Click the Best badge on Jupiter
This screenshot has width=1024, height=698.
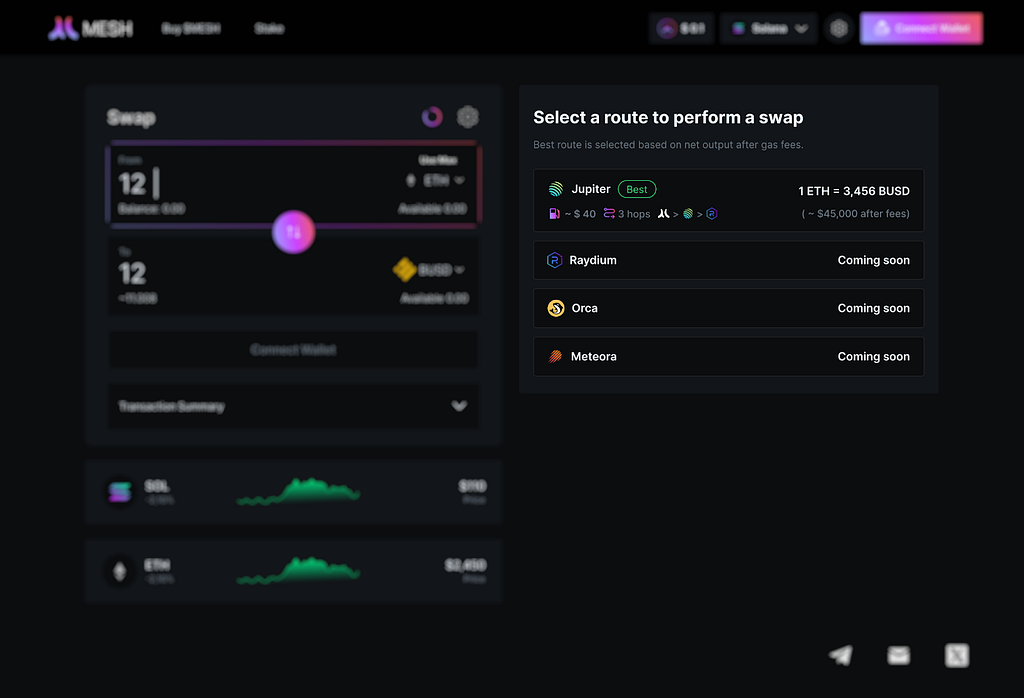coord(637,189)
